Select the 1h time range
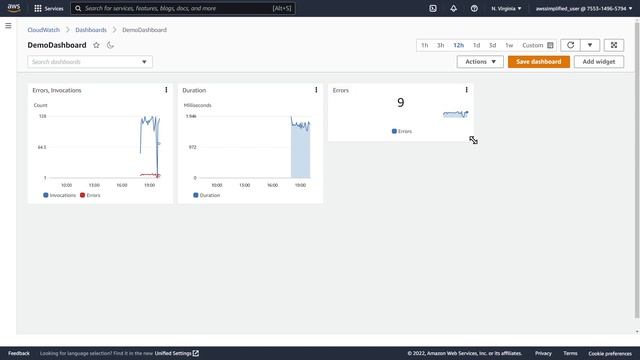This screenshot has width=640, height=360. 424,45
